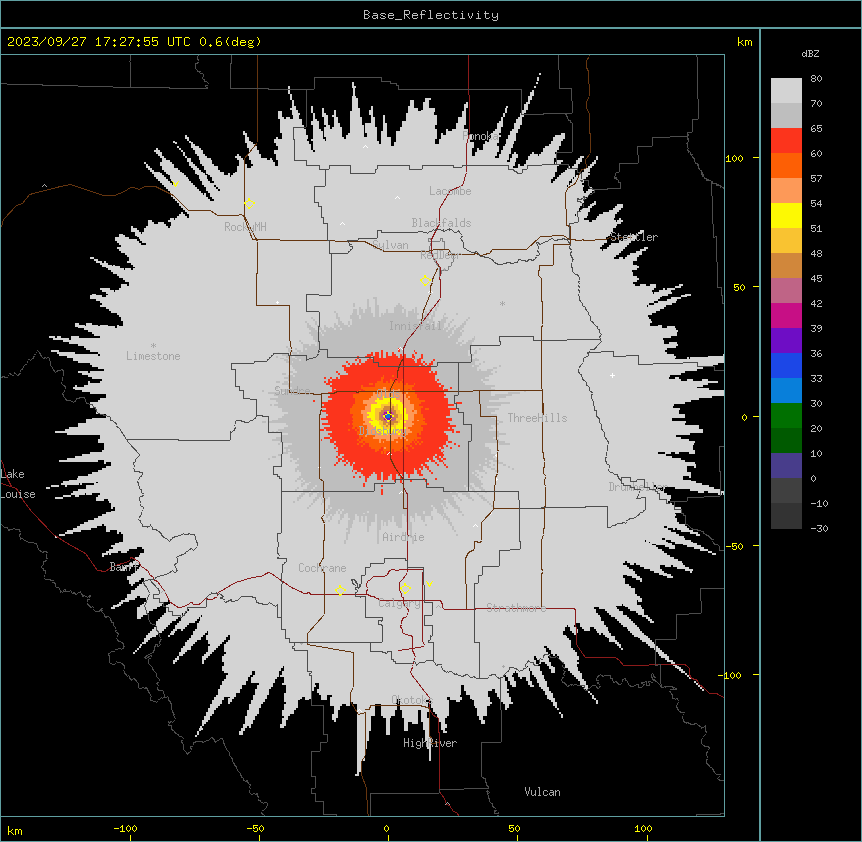This screenshot has height=842, width=862.
Task: Click the Vulcan city label
Action: coord(542,792)
